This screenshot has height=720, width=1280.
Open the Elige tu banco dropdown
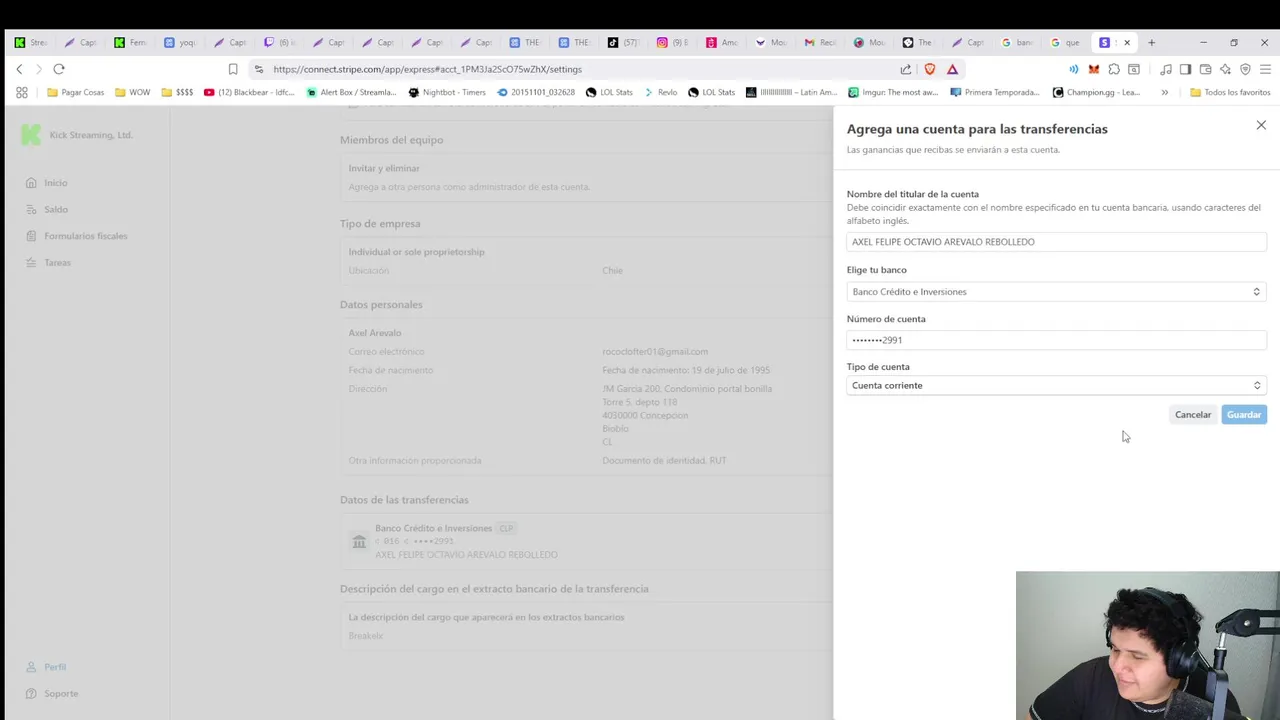point(1056,292)
